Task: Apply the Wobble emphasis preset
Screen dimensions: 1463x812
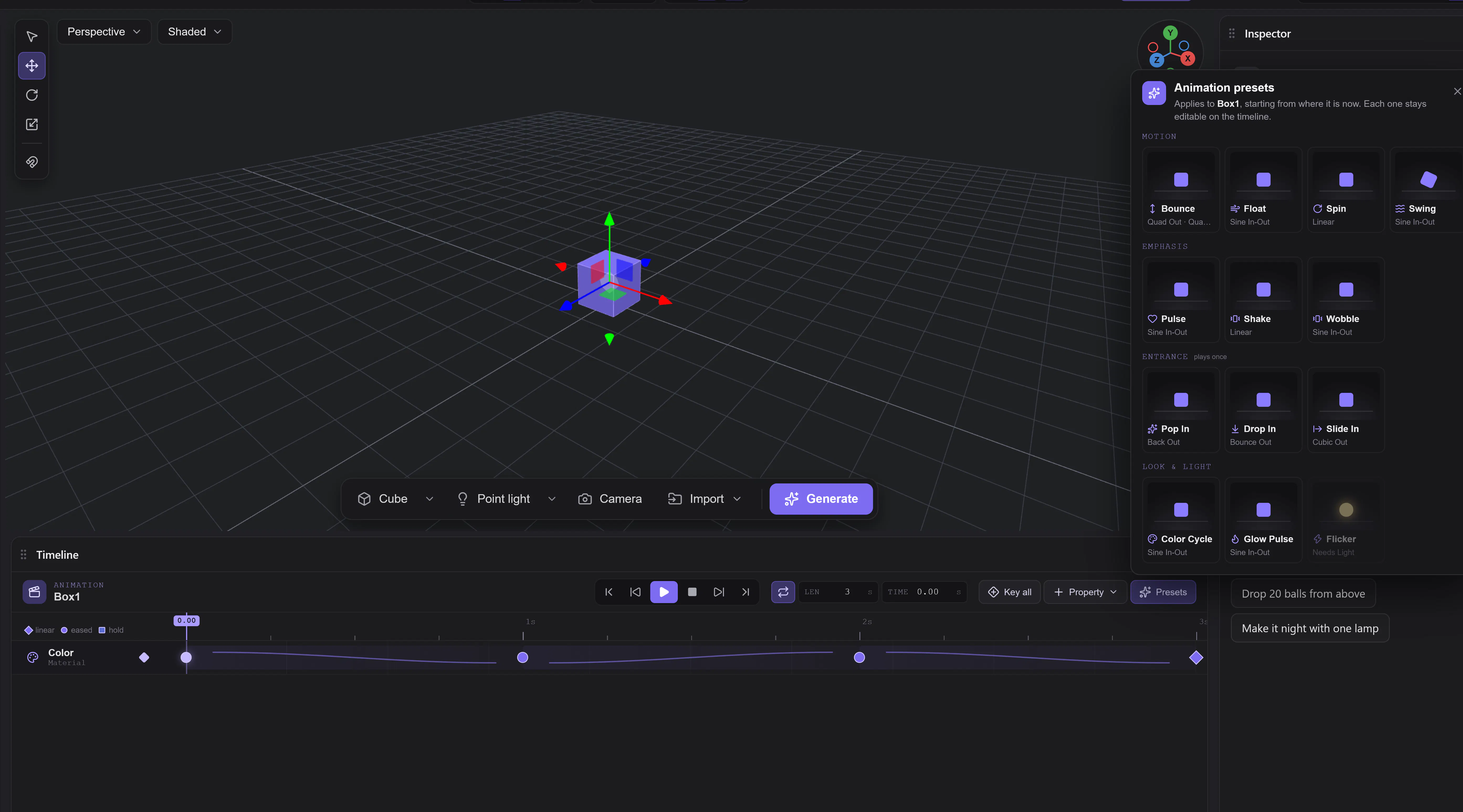Action: 1345,300
